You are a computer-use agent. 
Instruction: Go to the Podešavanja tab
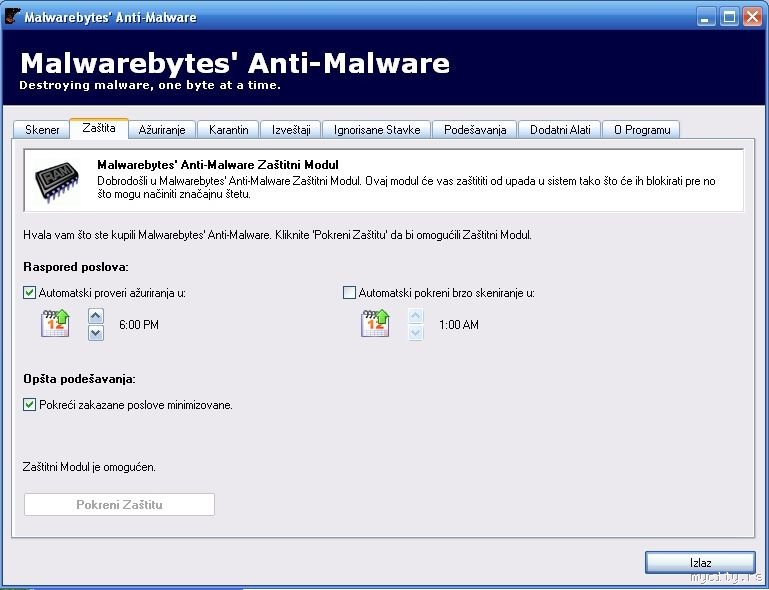tap(475, 130)
